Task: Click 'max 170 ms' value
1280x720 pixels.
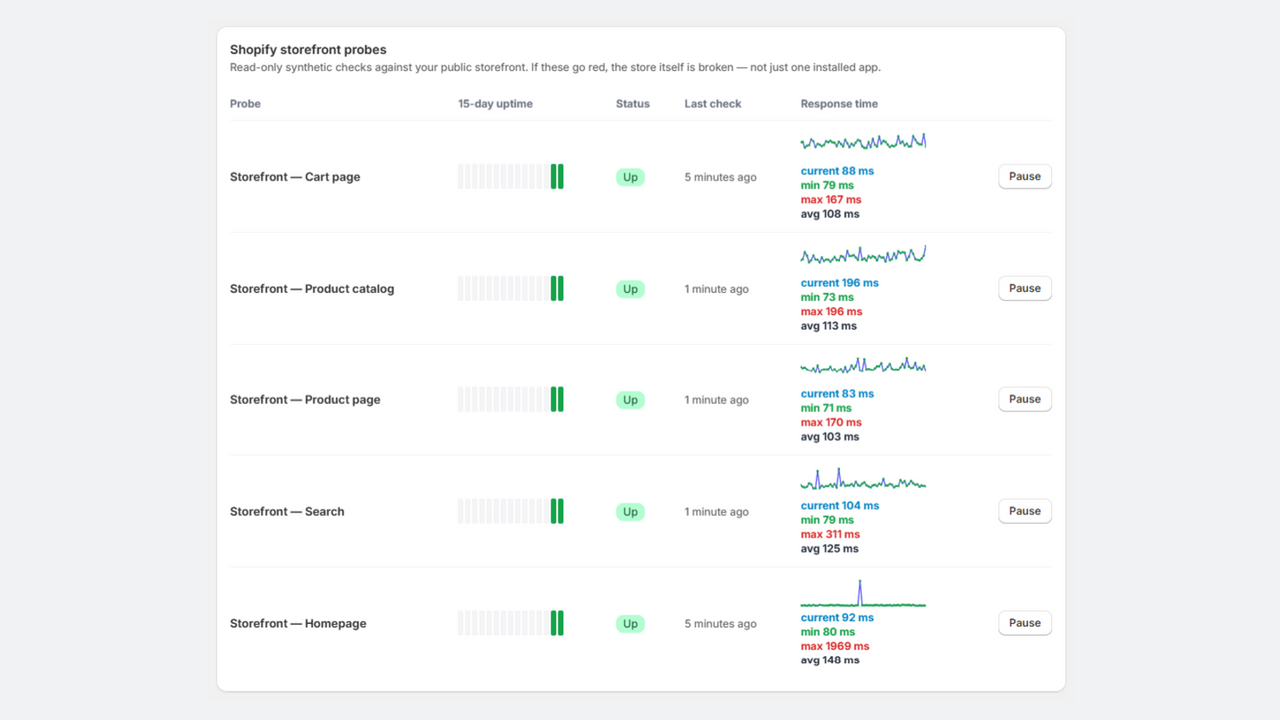Action: (x=832, y=423)
